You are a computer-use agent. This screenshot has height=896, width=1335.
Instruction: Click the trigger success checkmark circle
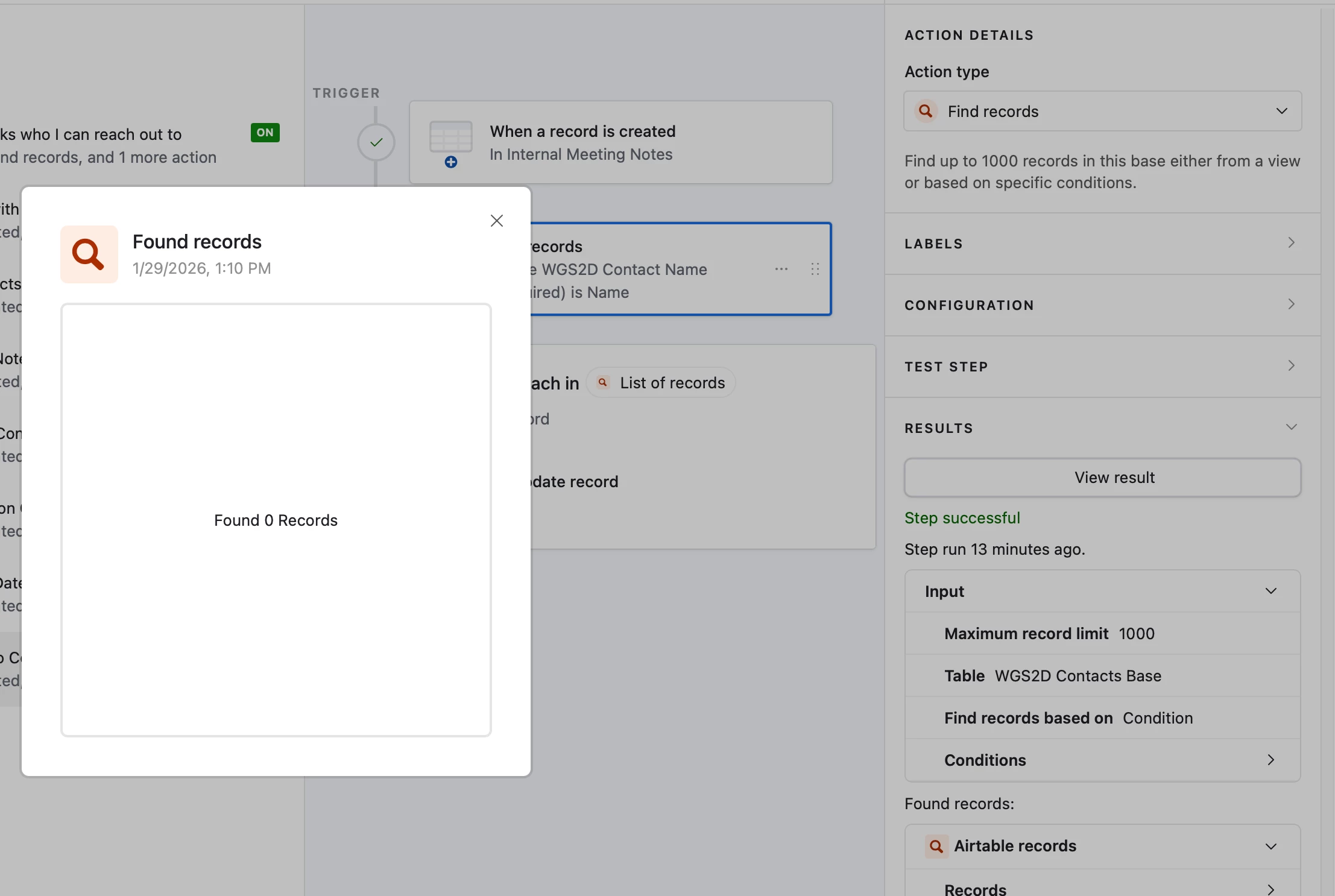click(376, 143)
